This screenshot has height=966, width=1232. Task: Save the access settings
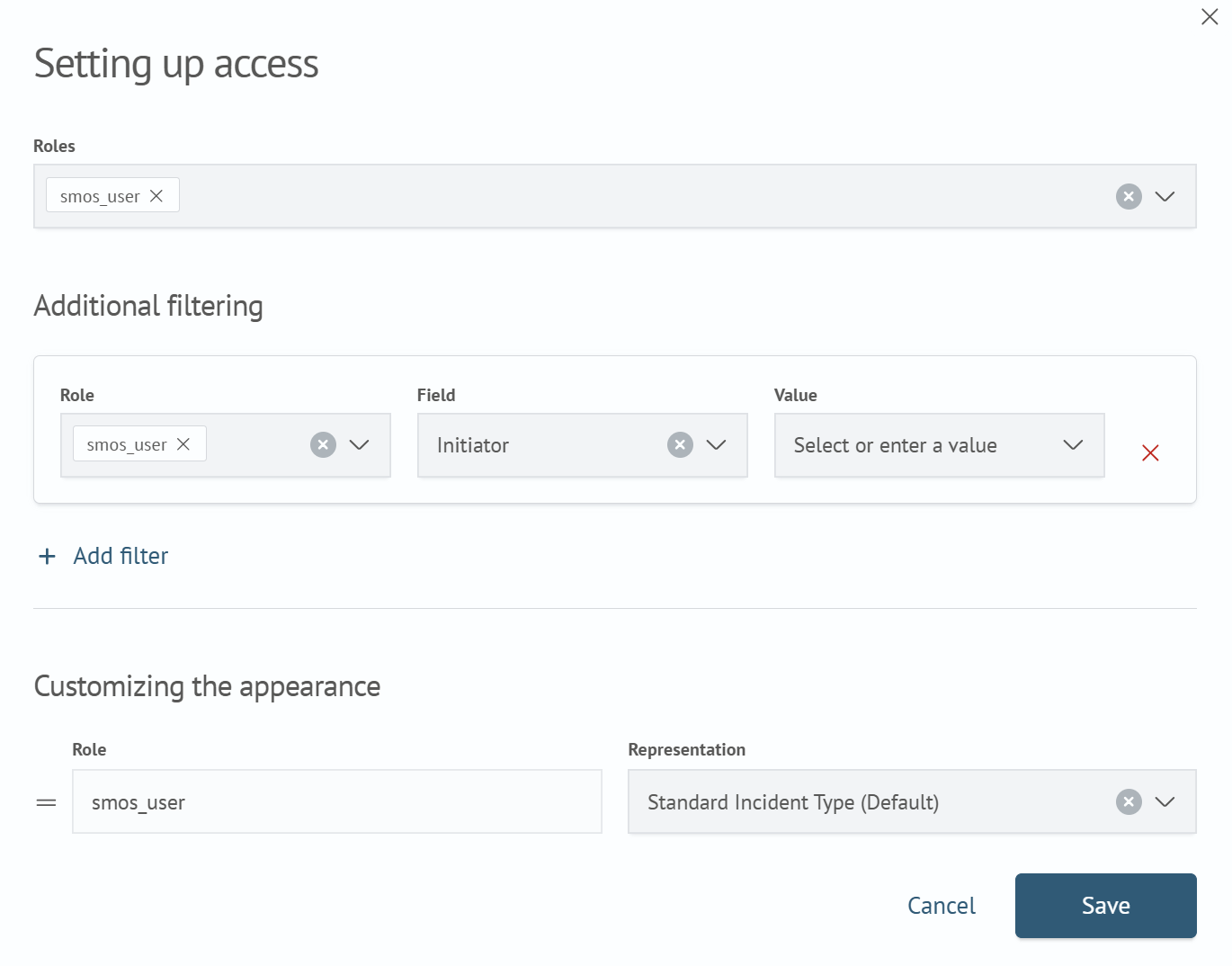tap(1106, 906)
